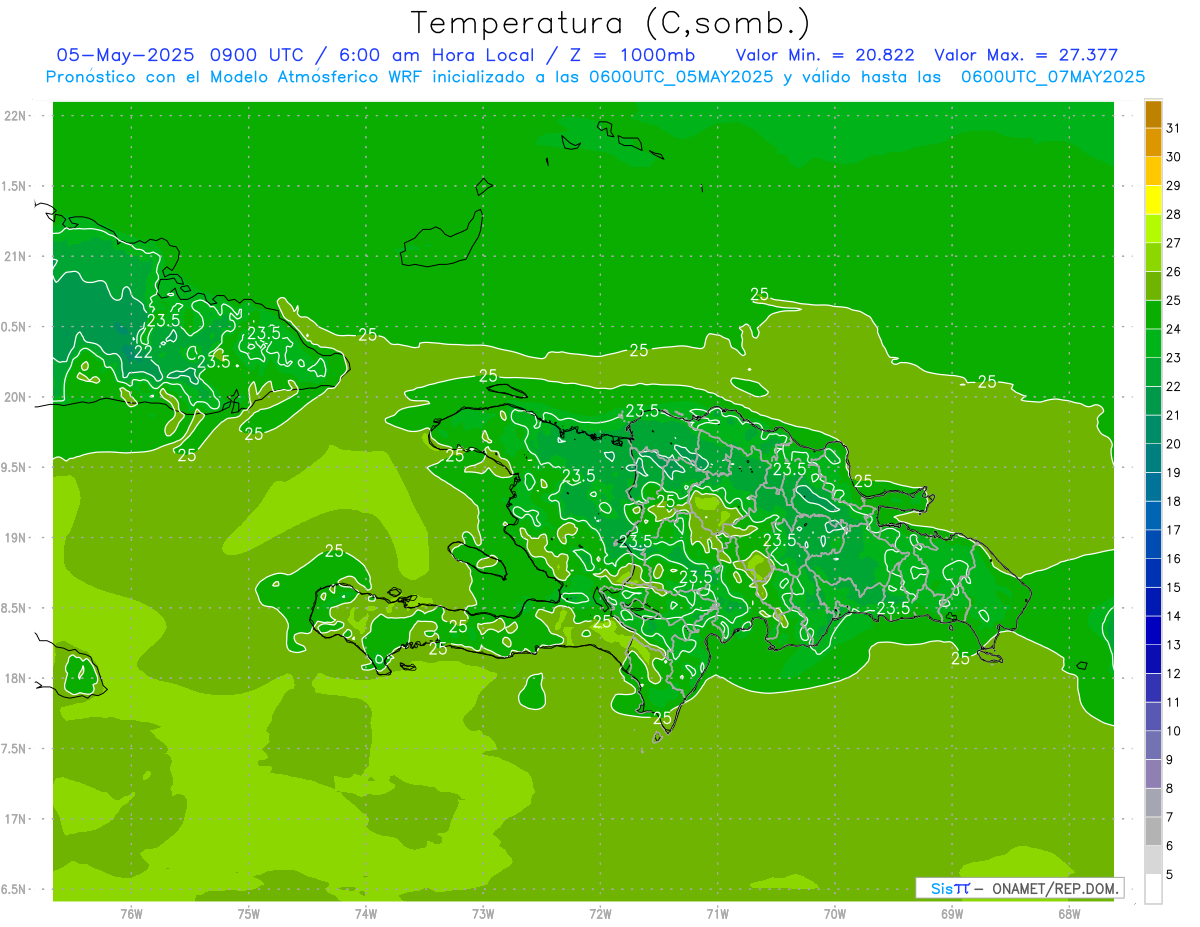Click the '0600UTC_07MAY2025' valid-until time
The height and width of the screenshot is (927, 1200).
click(x=1052, y=77)
